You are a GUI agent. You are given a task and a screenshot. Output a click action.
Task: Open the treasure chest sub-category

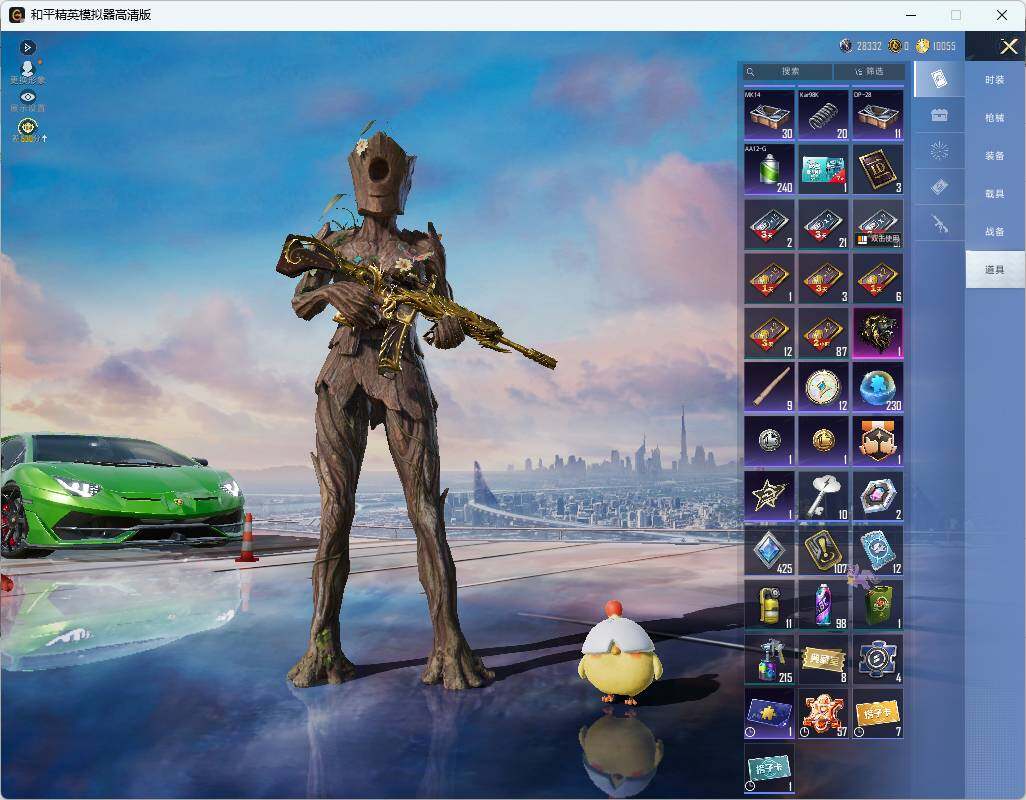939,116
